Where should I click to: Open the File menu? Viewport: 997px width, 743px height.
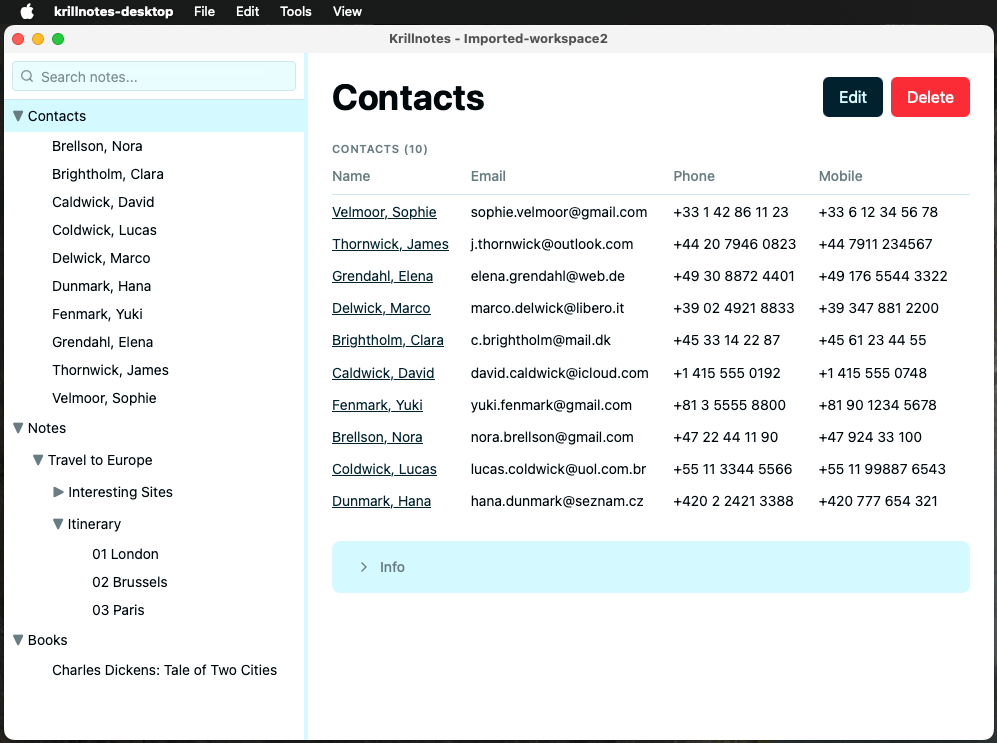click(x=204, y=11)
